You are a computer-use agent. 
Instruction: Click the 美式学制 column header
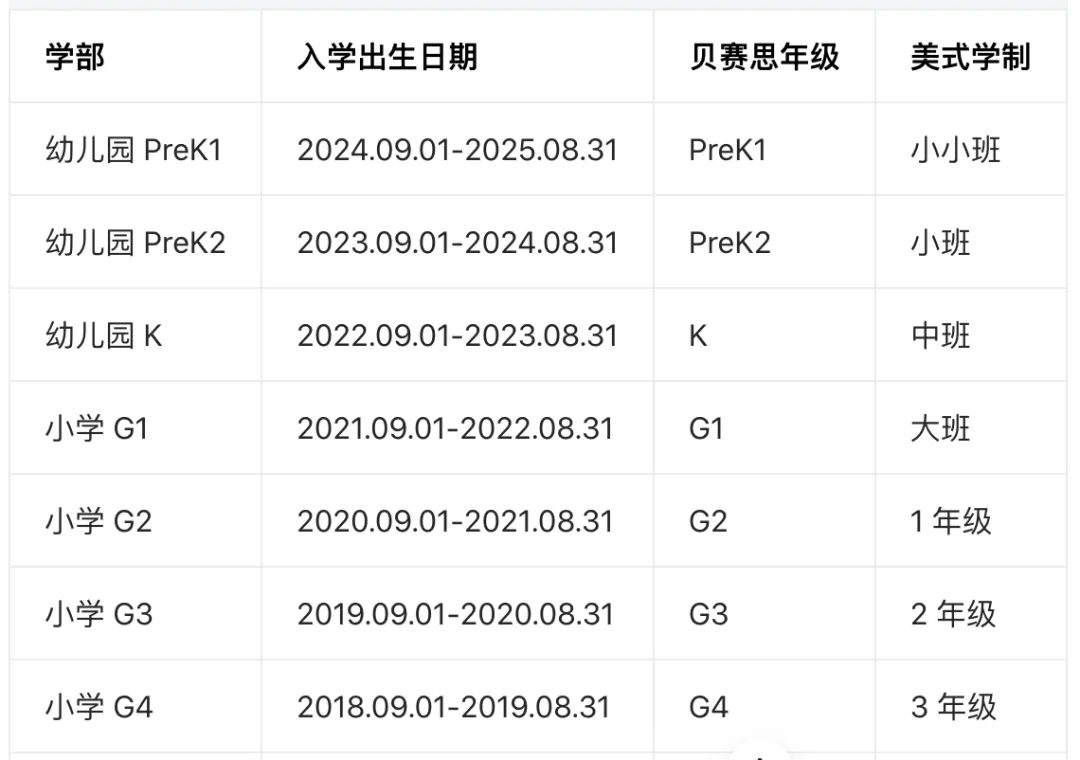coord(970,57)
